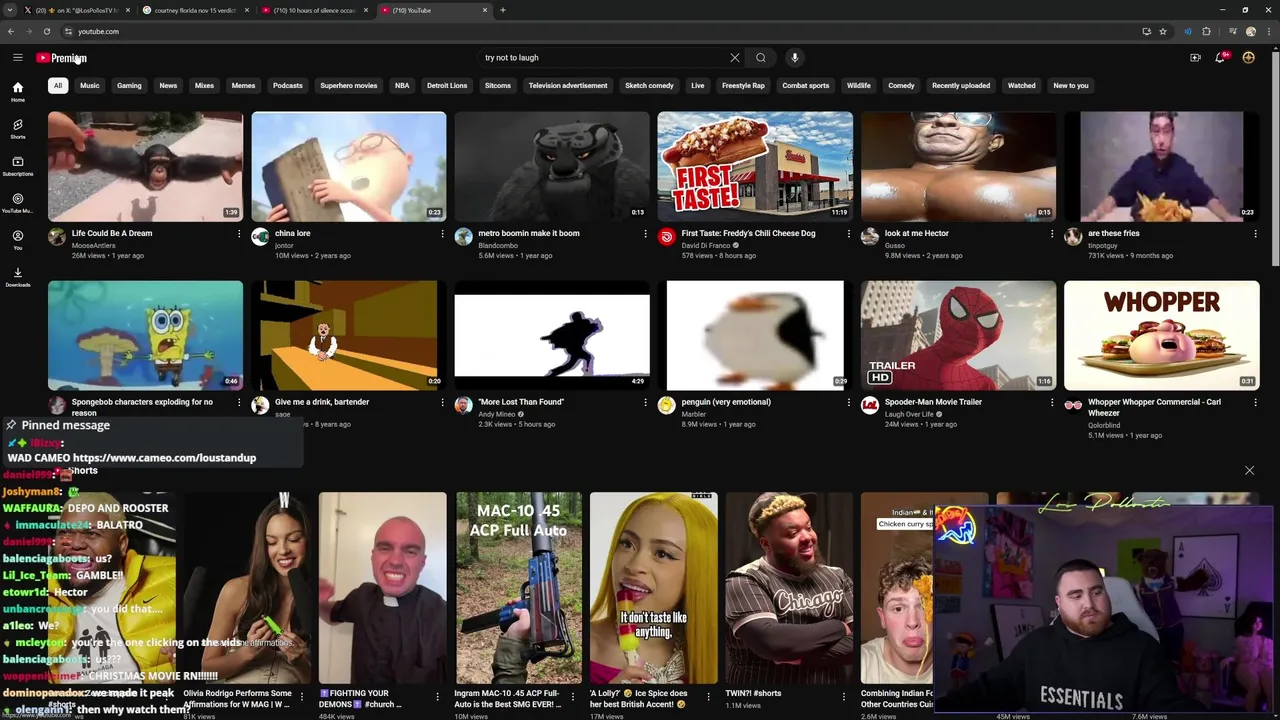Image resolution: width=1280 pixels, height=720 pixels.
Task: Clear the search box with the X icon
Action: pos(734,57)
